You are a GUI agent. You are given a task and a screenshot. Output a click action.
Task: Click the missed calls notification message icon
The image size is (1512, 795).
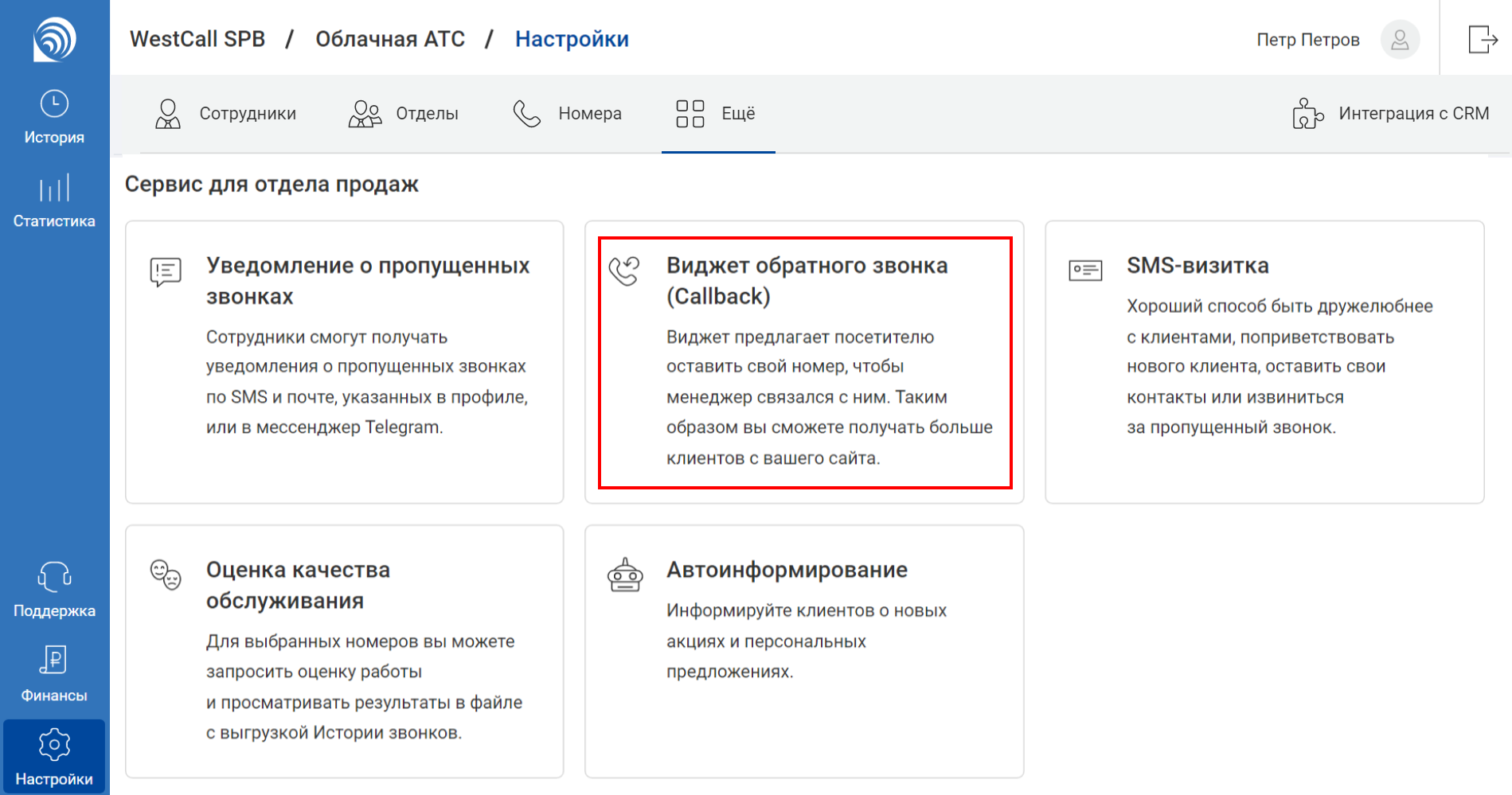[x=166, y=272]
